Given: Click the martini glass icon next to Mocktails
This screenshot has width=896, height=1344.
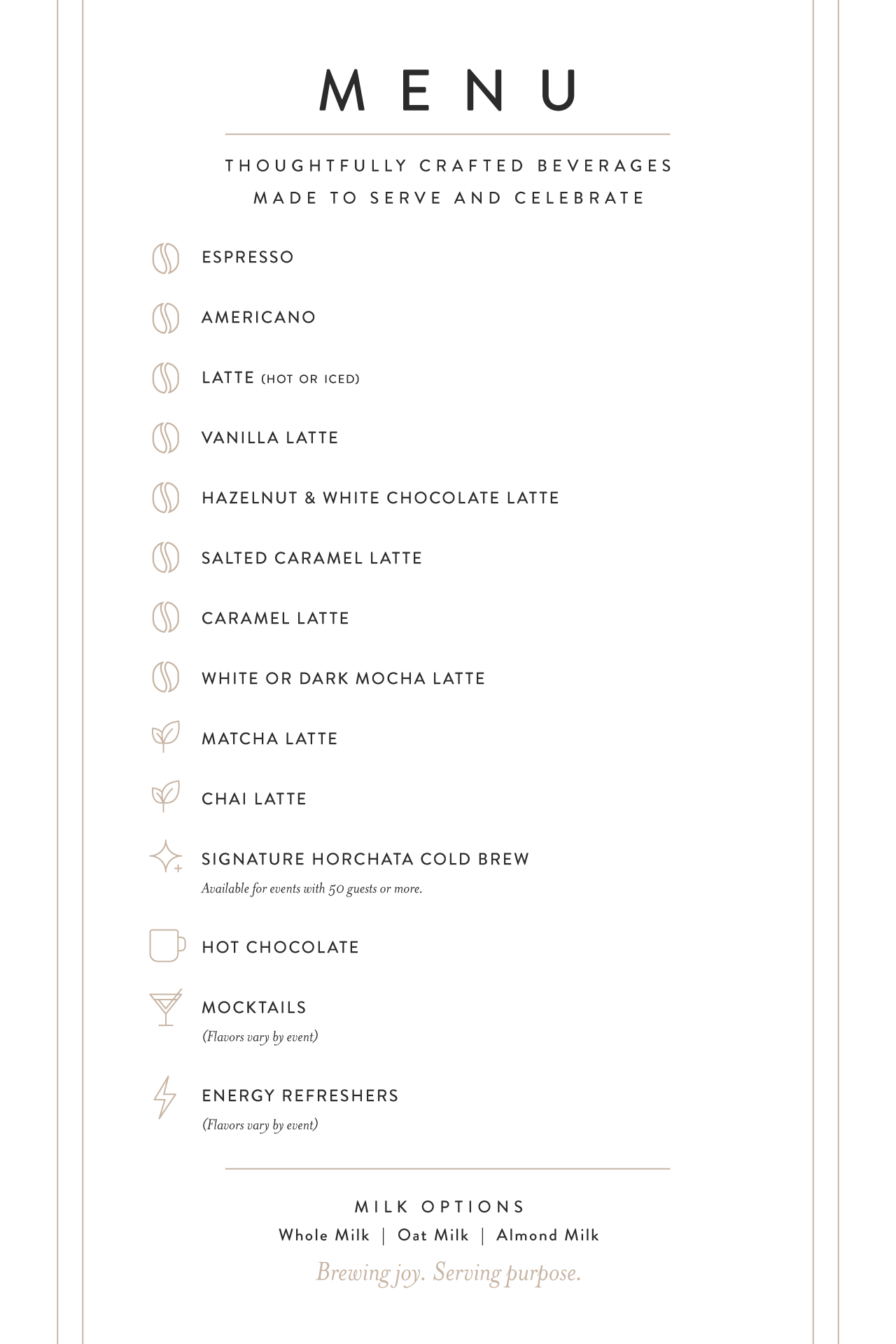Looking at the screenshot, I should pyautogui.click(x=166, y=1007).
